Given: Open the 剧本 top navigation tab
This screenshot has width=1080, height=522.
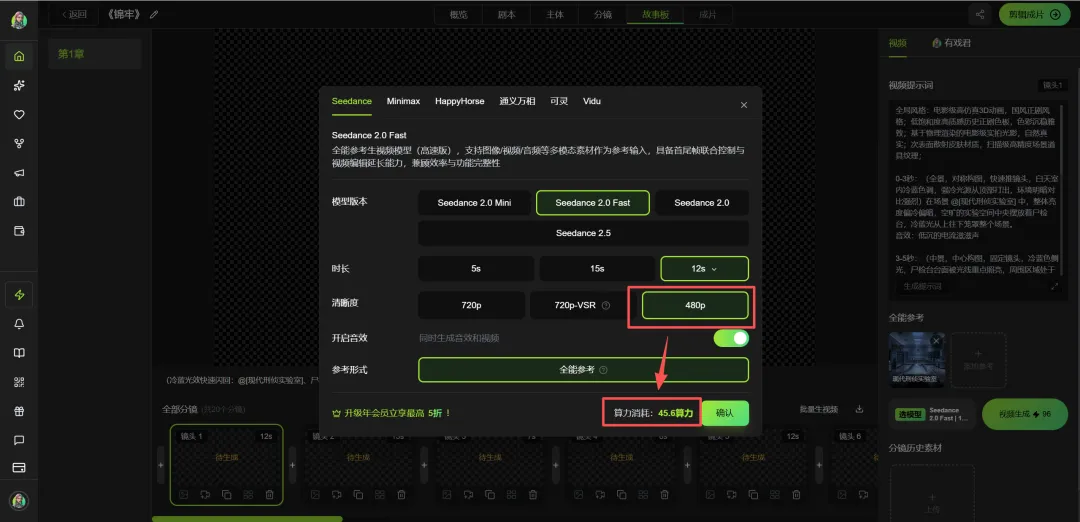Looking at the screenshot, I should coord(506,14).
